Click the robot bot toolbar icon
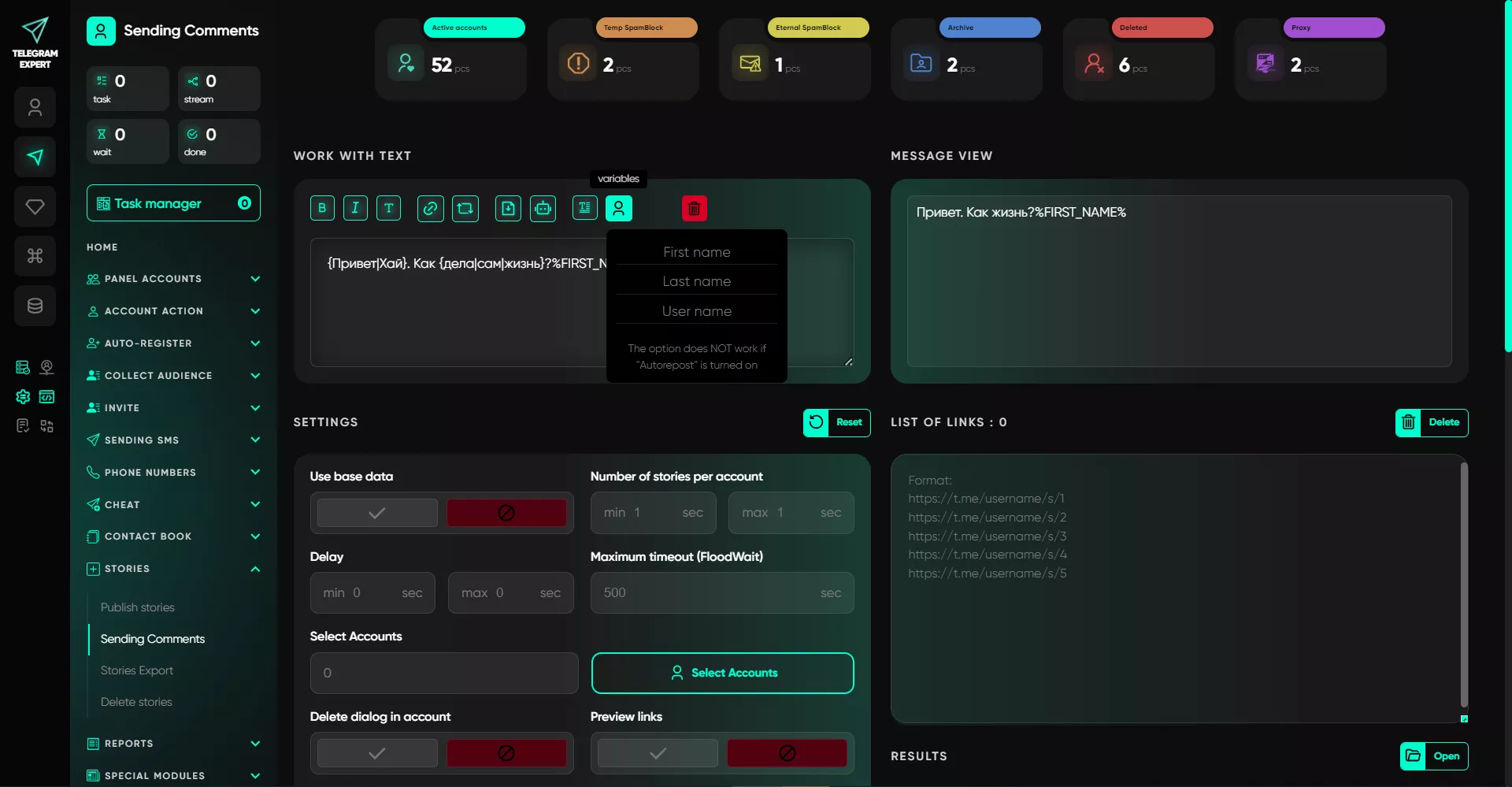 click(x=543, y=208)
